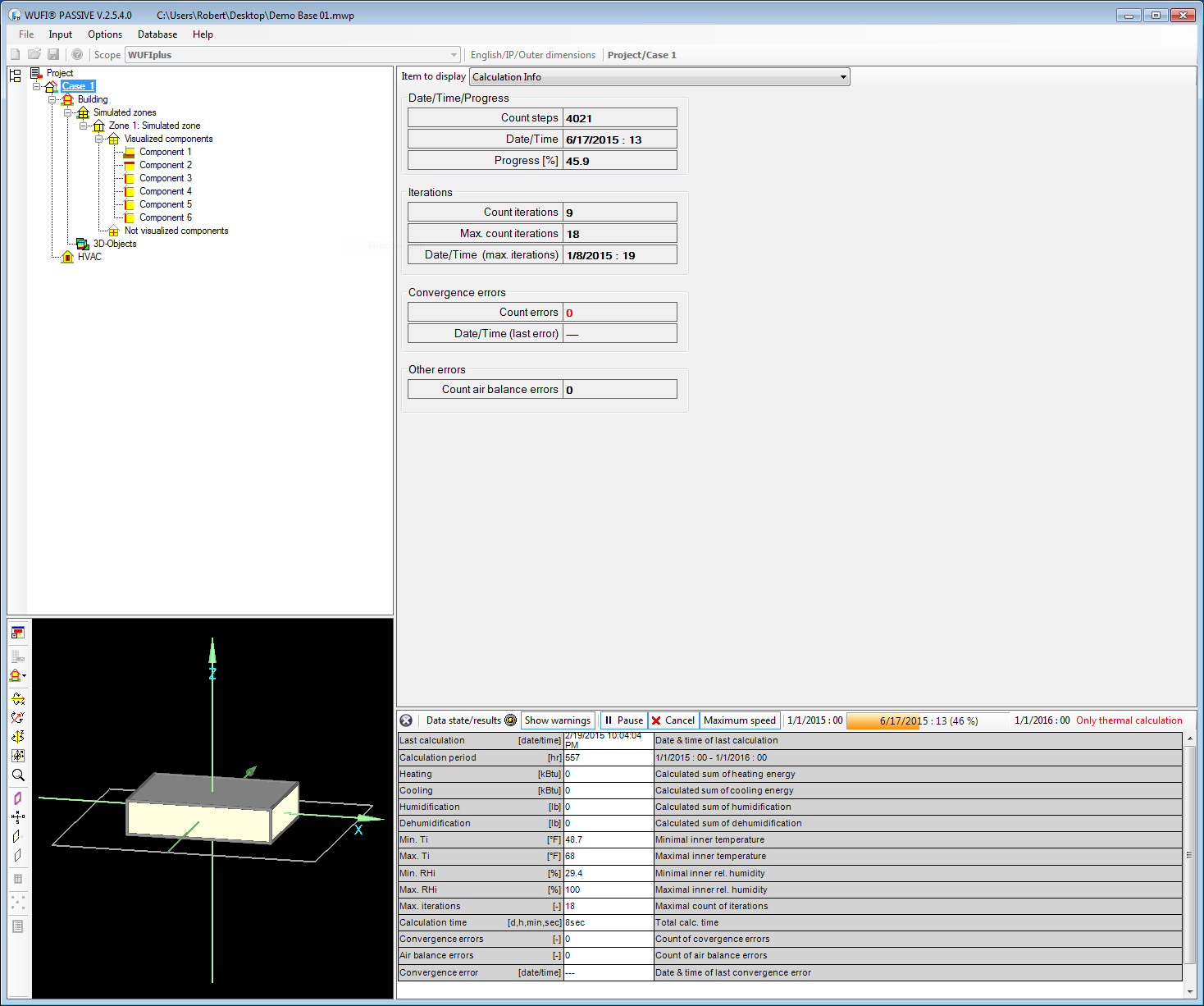Click the rotate around Y axis icon
Screen dimensions: 1204x1006
(x=17, y=717)
